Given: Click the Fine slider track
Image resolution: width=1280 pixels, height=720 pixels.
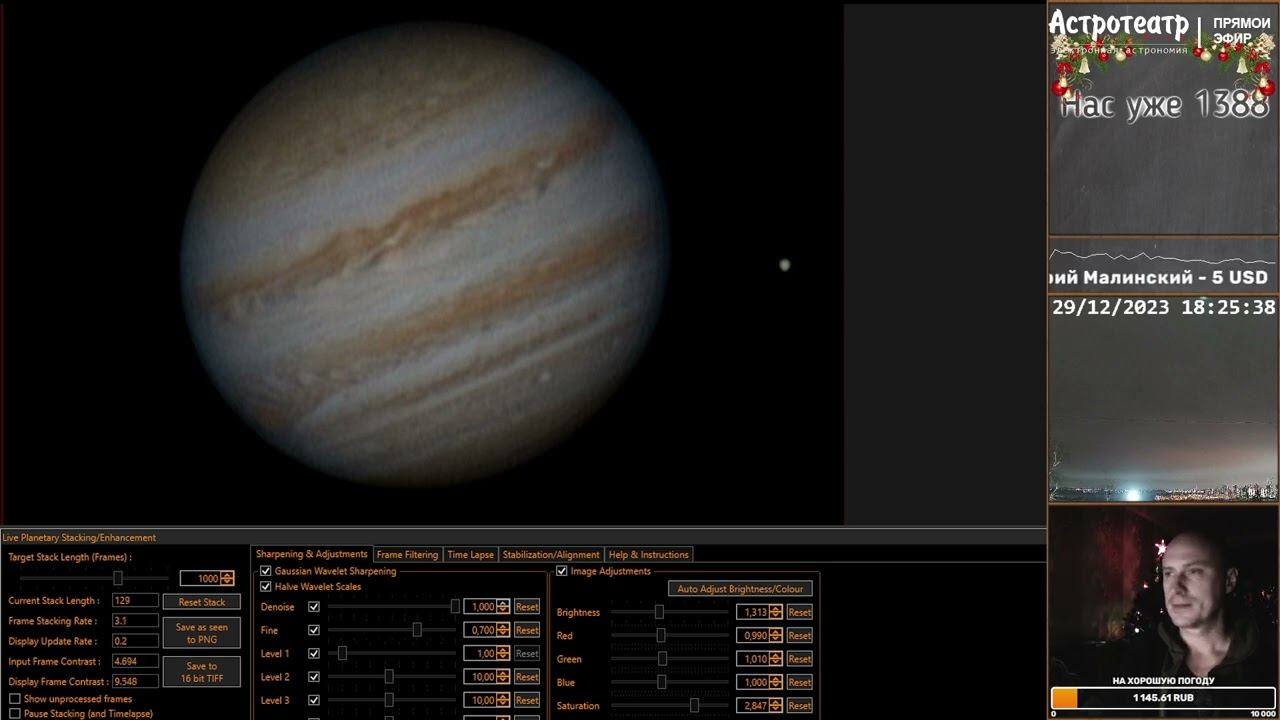Looking at the screenshot, I should pos(394,630).
